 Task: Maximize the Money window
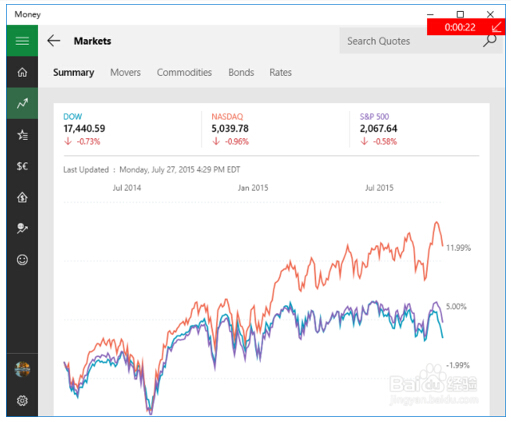pos(460,14)
